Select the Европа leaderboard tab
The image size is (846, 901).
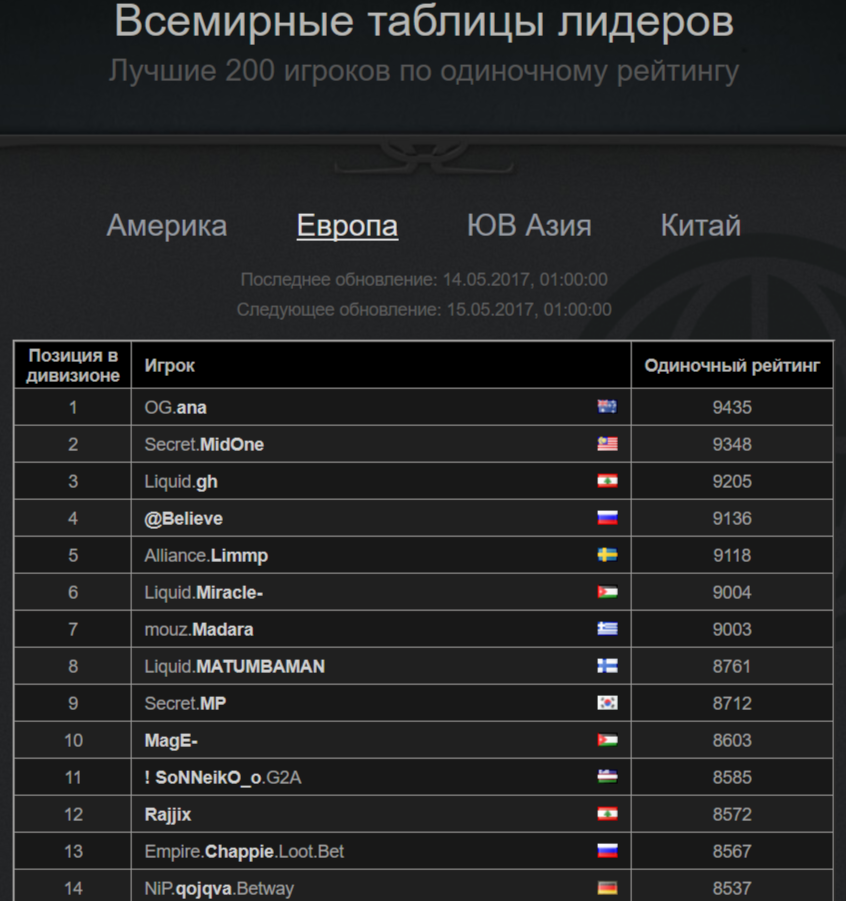click(347, 225)
